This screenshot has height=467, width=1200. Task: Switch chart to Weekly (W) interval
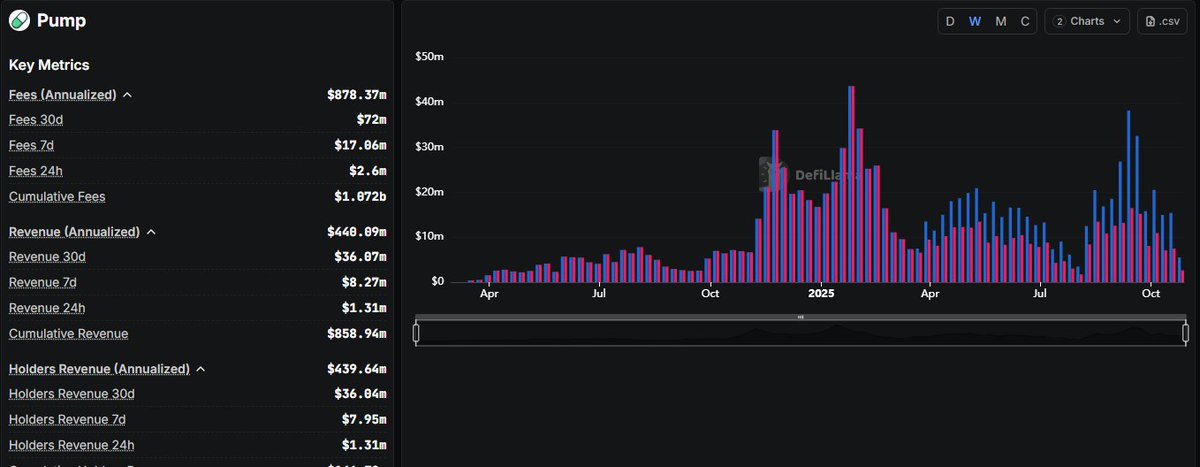(975, 21)
